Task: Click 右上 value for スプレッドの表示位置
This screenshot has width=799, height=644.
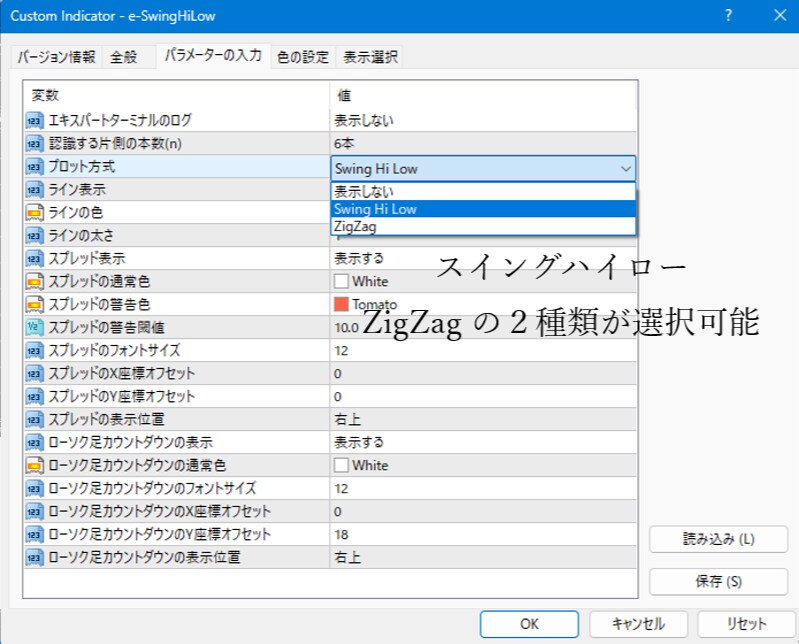Action: pos(483,419)
